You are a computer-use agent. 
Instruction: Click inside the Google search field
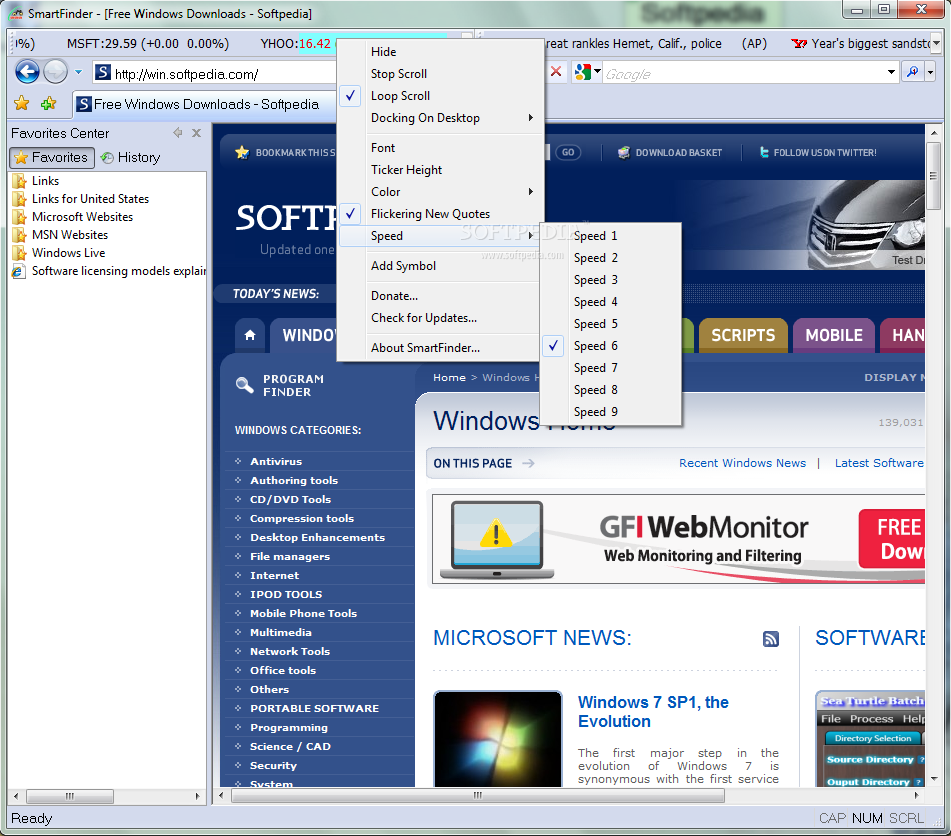pyautogui.click(x=743, y=73)
